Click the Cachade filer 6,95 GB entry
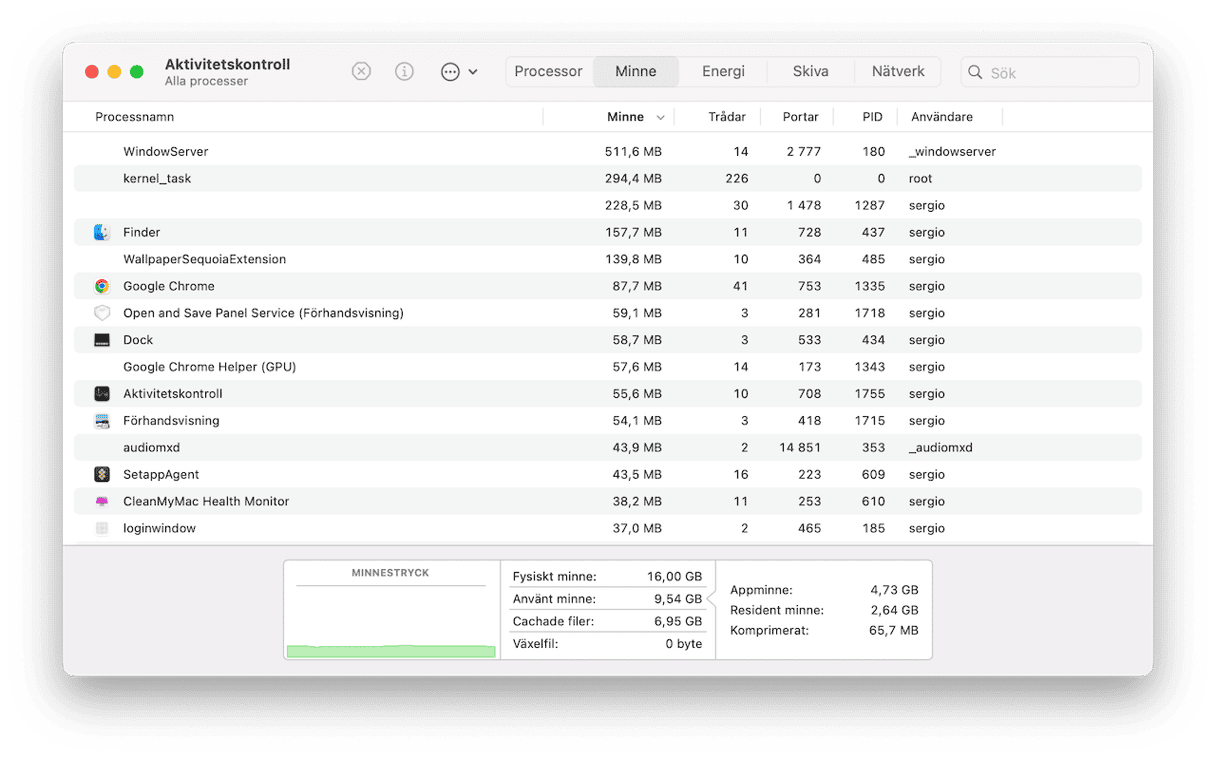This screenshot has width=1216, height=759. point(607,621)
